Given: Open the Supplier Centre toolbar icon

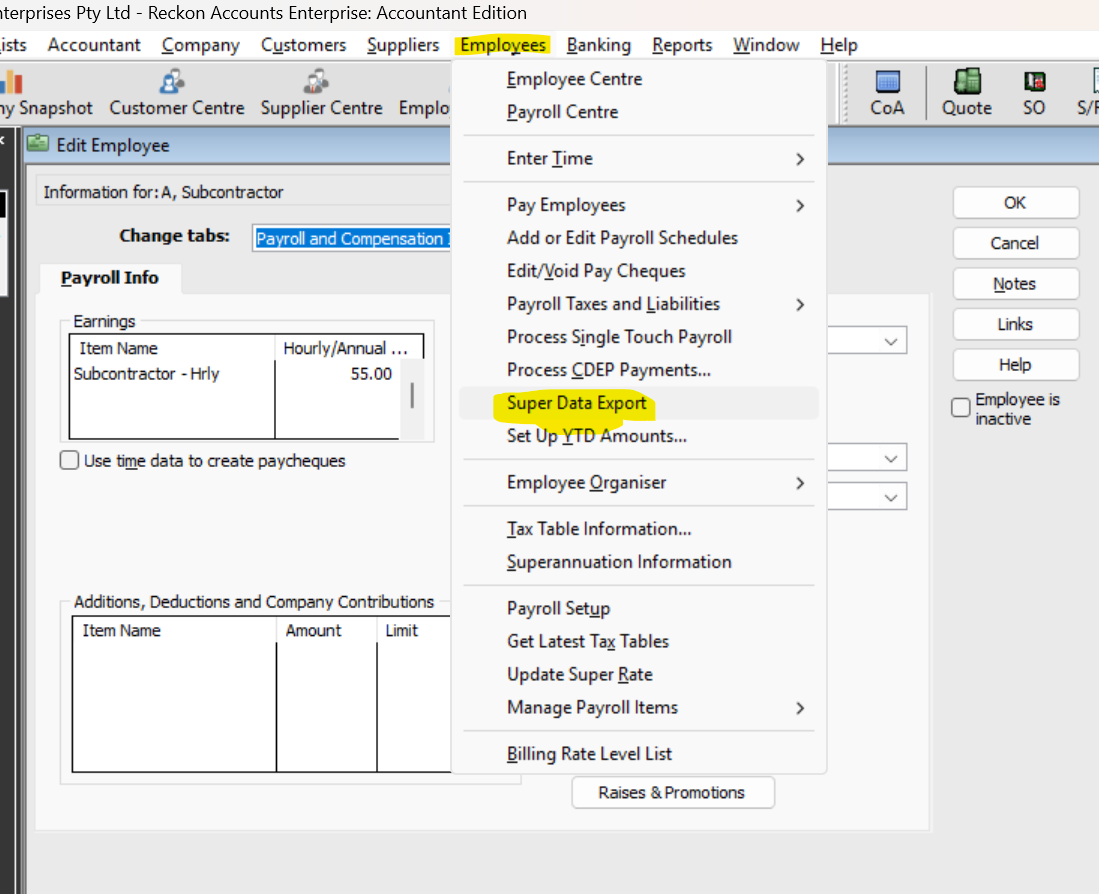Looking at the screenshot, I should (318, 82).
